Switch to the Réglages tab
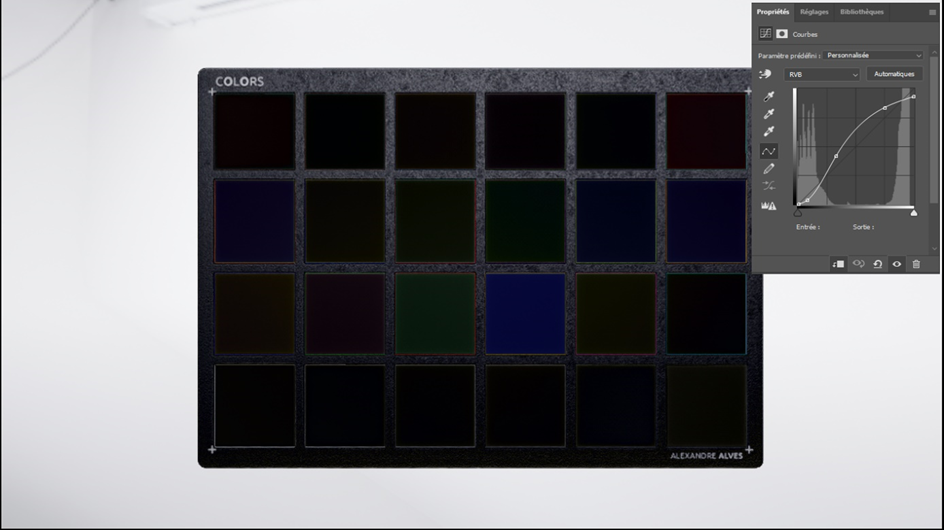Image resolution: width=944 pixels, height=530 pixels. (814, 12)
